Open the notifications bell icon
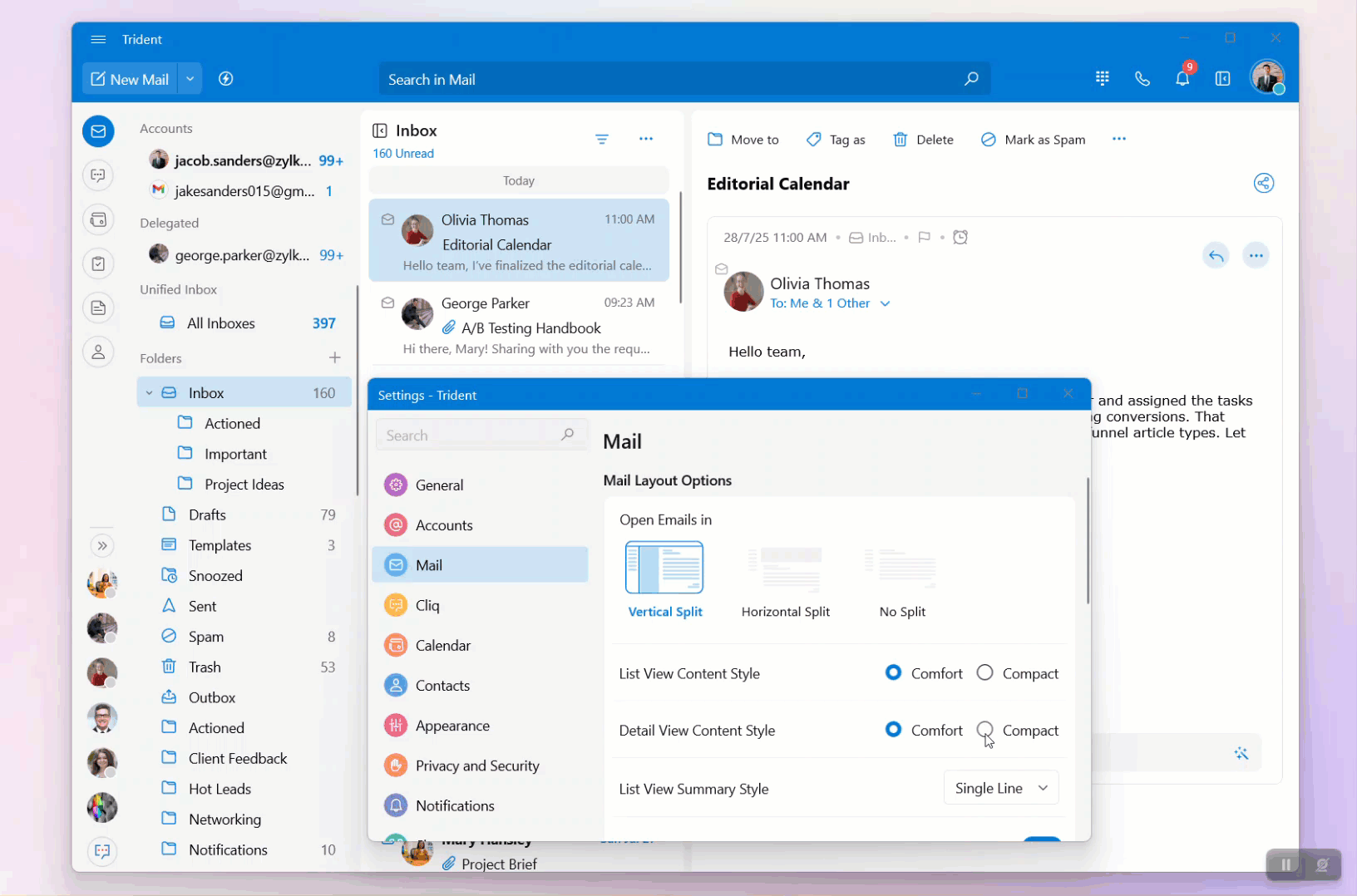Screen dimensions: 1357x896 click(x=1182, y=78)
